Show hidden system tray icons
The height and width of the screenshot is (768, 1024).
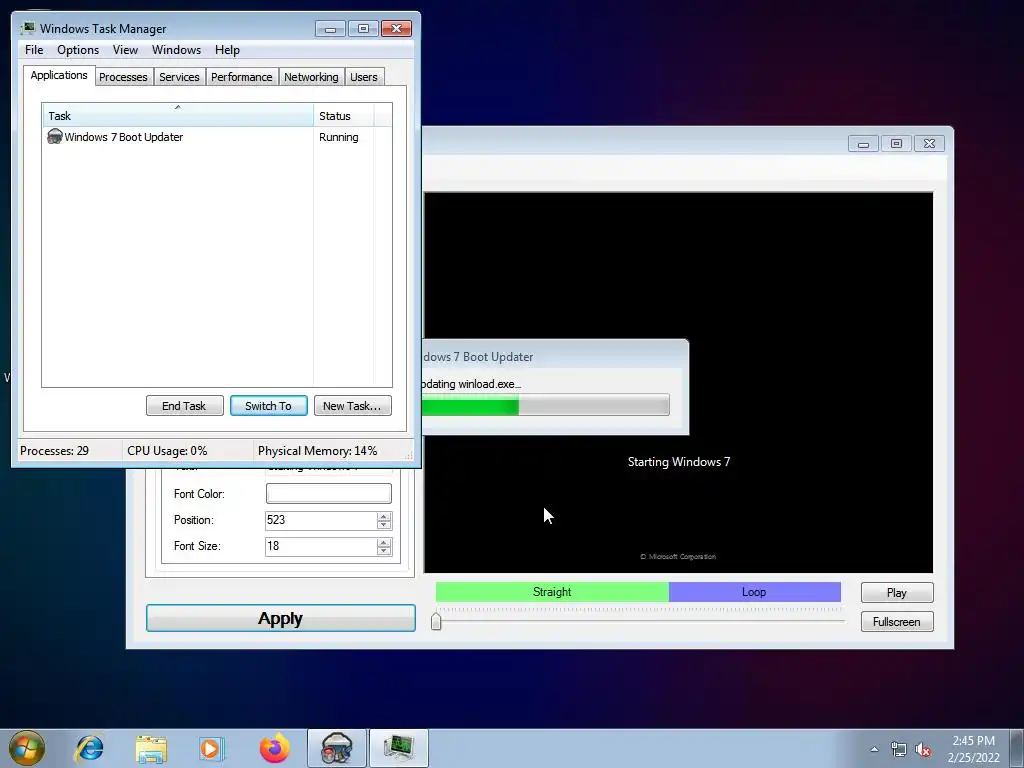[x=874, y=749]
